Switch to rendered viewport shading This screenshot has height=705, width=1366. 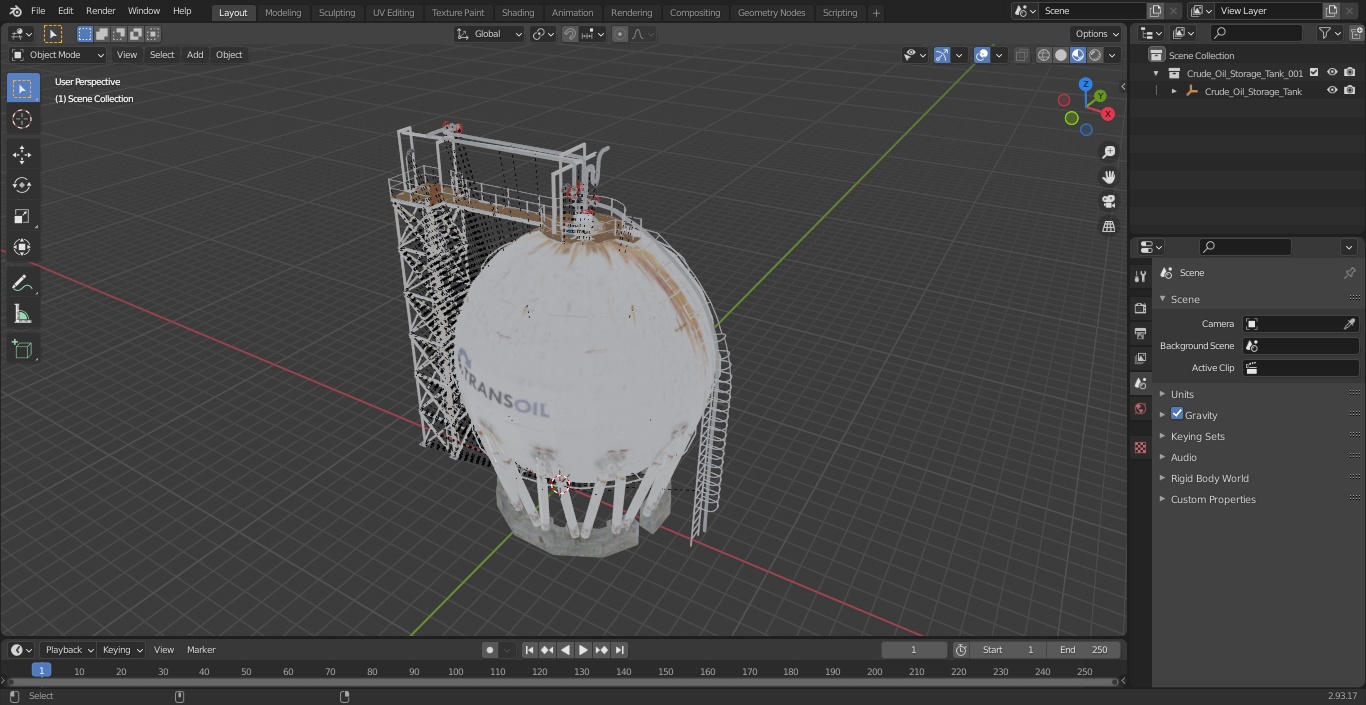pyautogui.click(x=1095, y=55)
